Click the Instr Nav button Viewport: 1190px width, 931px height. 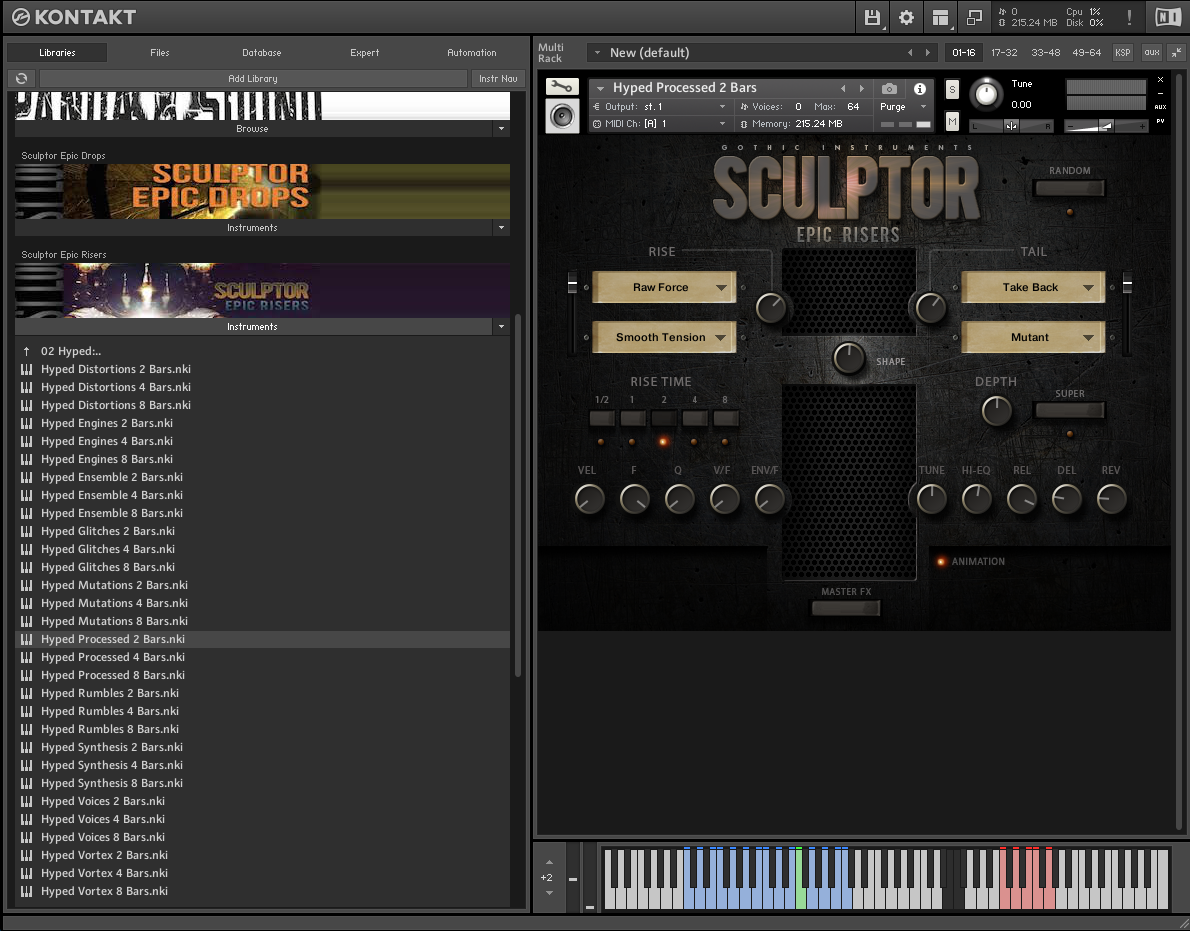(498, 78)
